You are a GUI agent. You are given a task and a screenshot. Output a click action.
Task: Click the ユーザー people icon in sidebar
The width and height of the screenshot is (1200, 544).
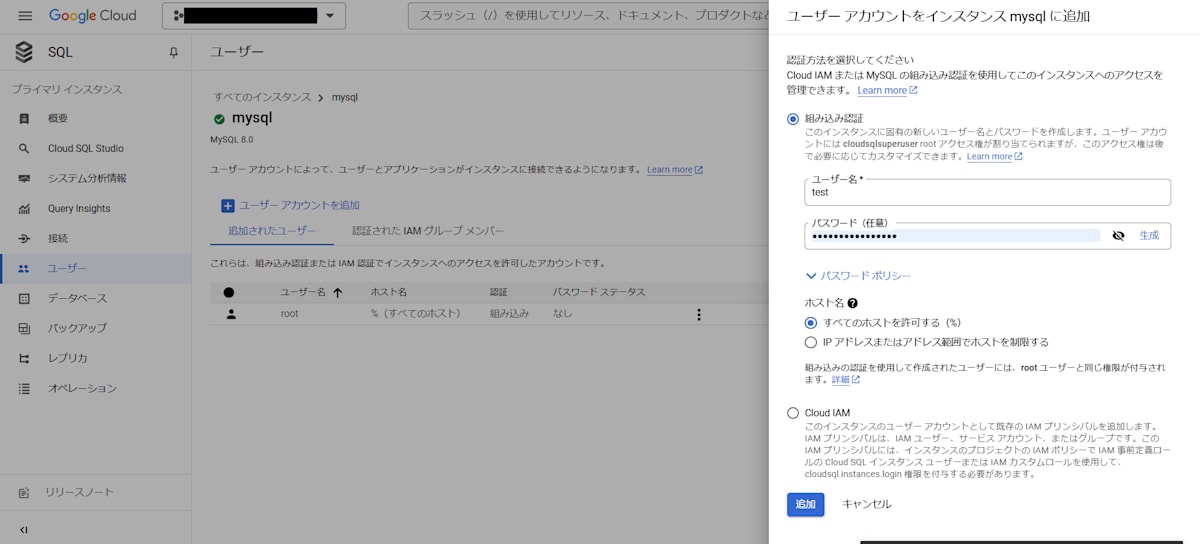click(x=24, y=268)
